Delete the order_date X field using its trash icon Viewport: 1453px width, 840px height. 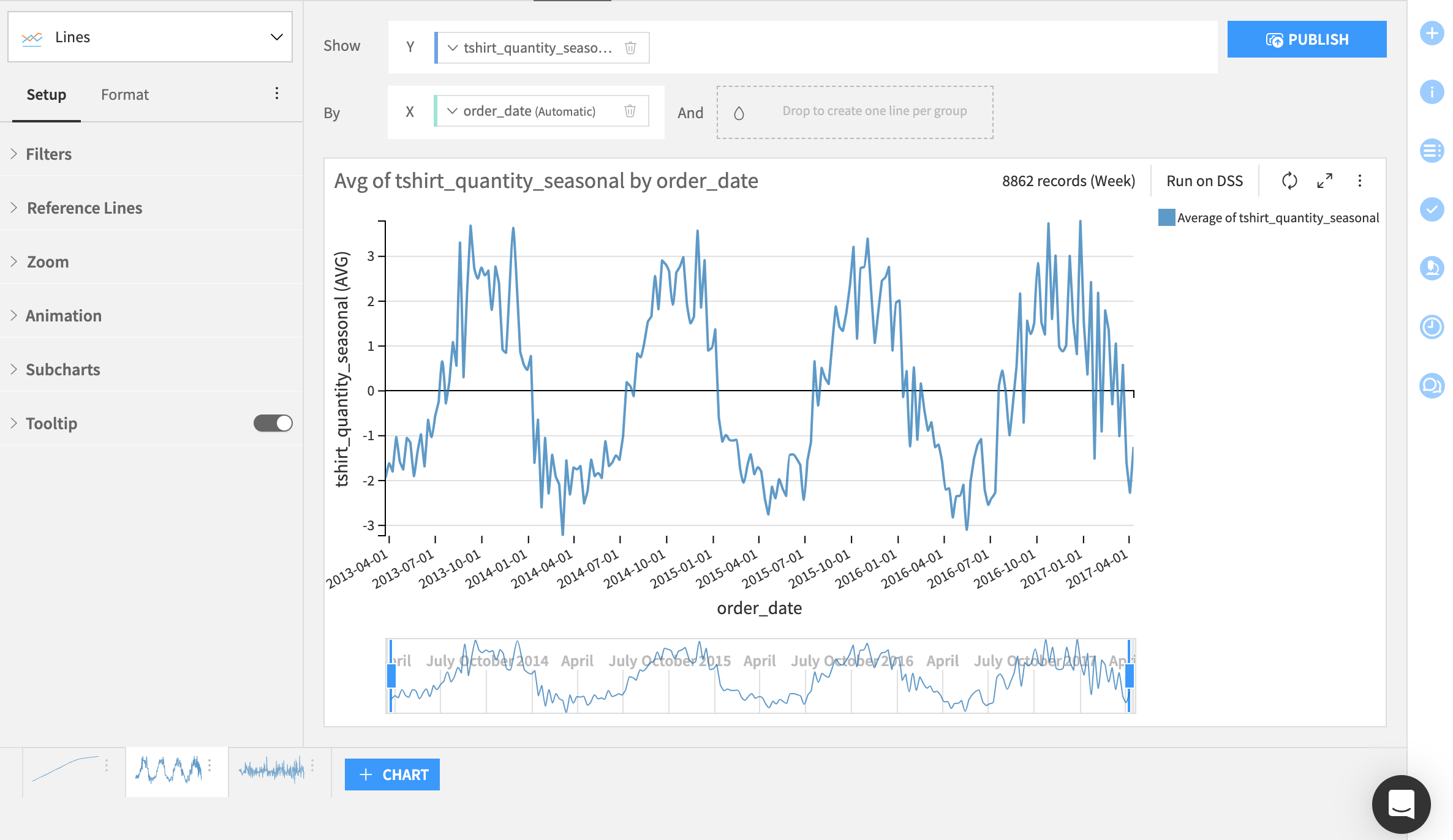coord(630,111)
